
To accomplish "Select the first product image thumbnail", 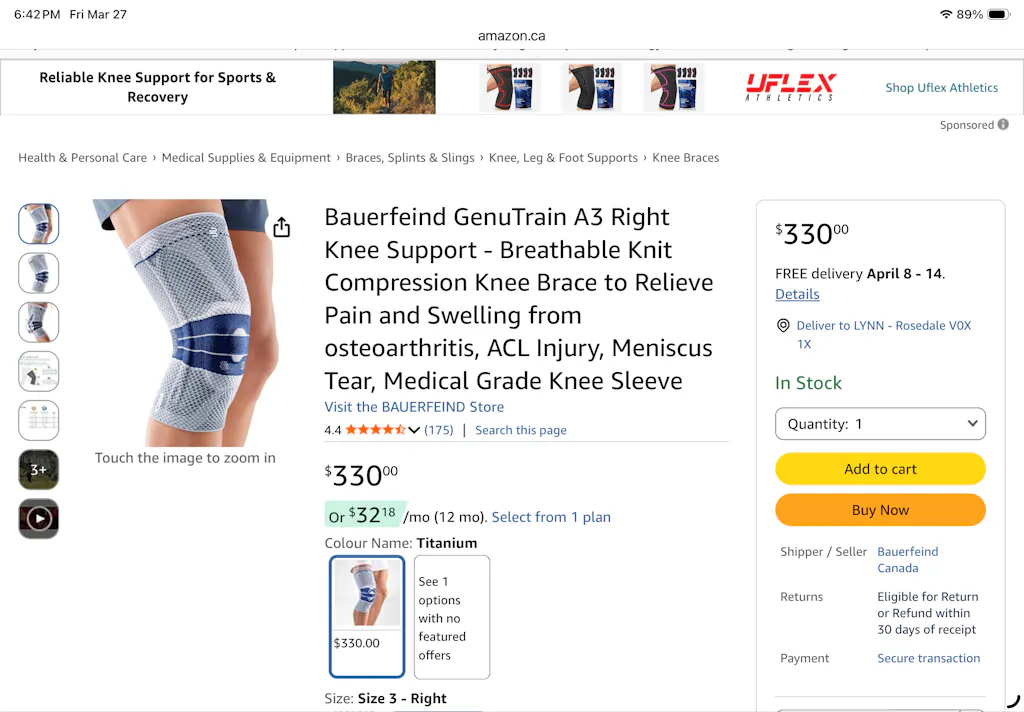I will coord(39,224).
